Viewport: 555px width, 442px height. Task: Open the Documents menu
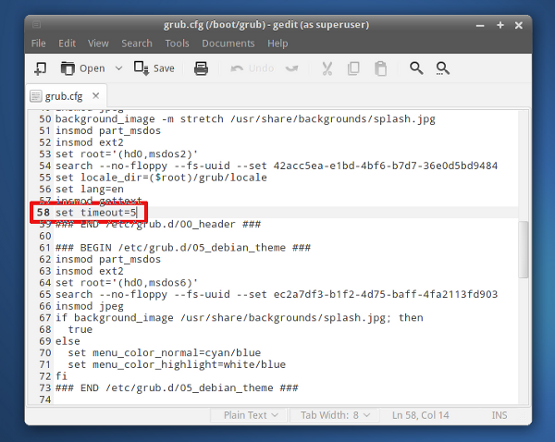[x=228, y=44]
